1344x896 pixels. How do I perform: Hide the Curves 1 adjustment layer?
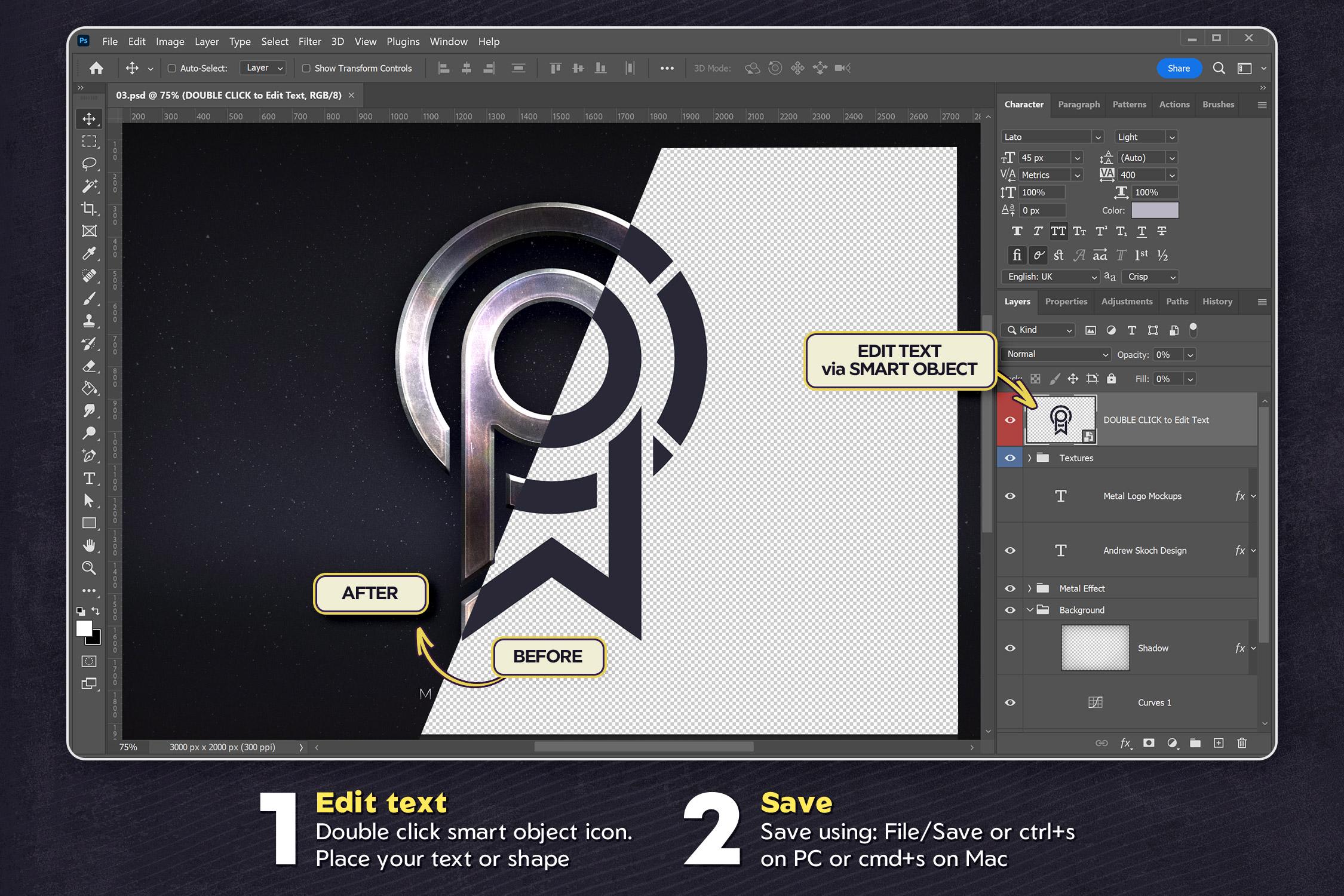1009,702
